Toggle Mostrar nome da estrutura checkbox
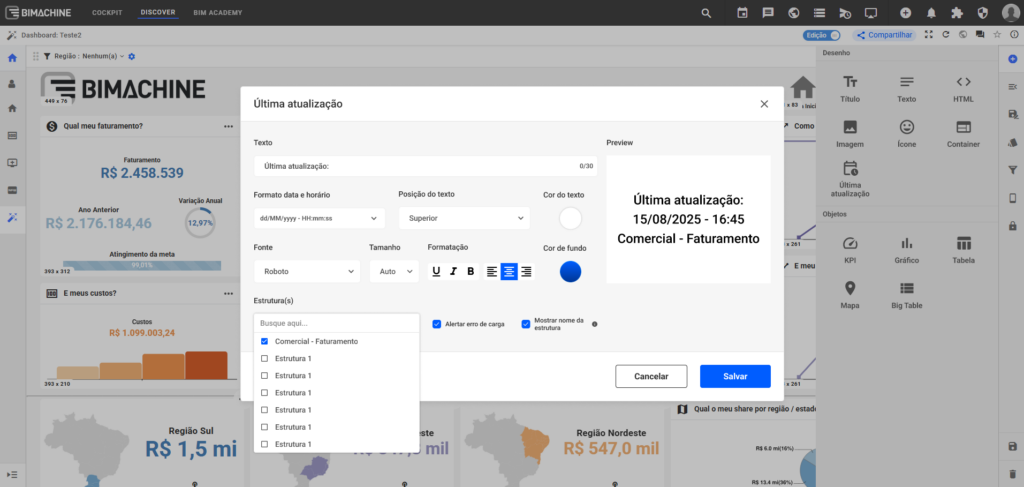 526,324
